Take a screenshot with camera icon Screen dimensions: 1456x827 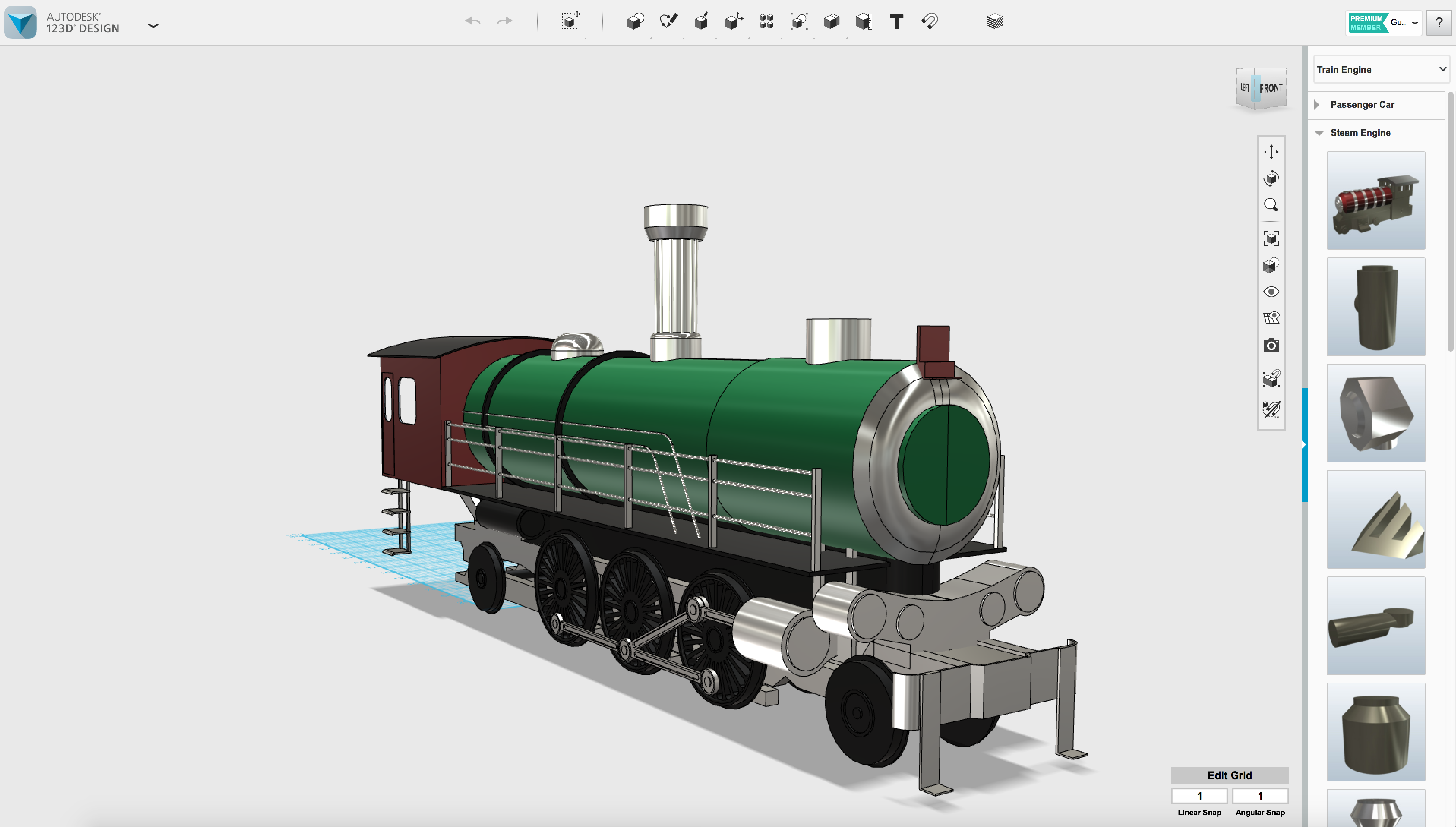pyautogui.click(x=1271, y=345)
